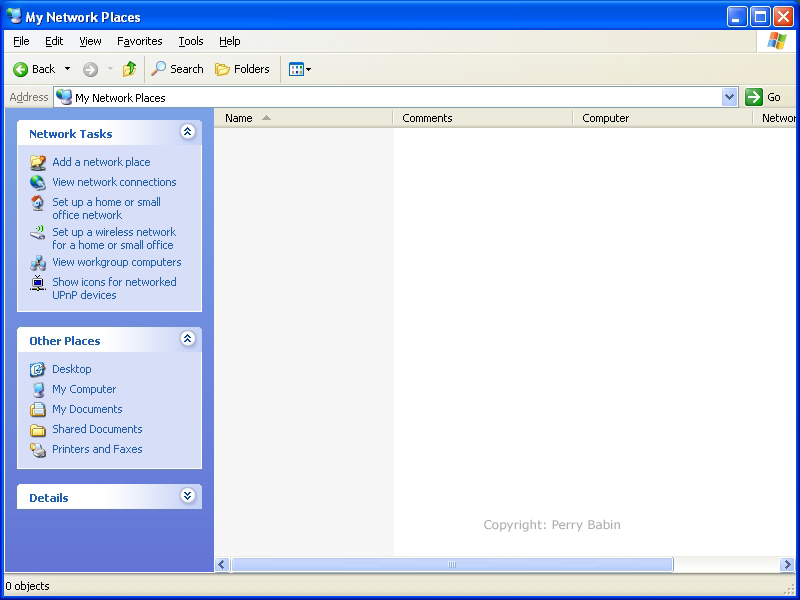Go up one folder level icon
Image resolution: width=800 pixels, height=600 pixels.
tap(130, 69)
